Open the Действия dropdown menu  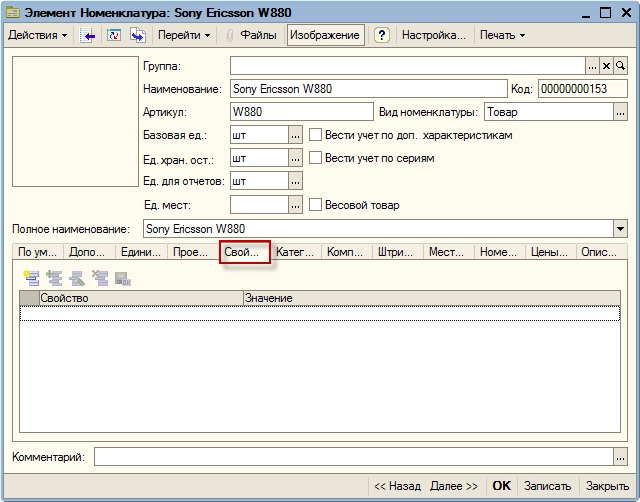[38, 35]
